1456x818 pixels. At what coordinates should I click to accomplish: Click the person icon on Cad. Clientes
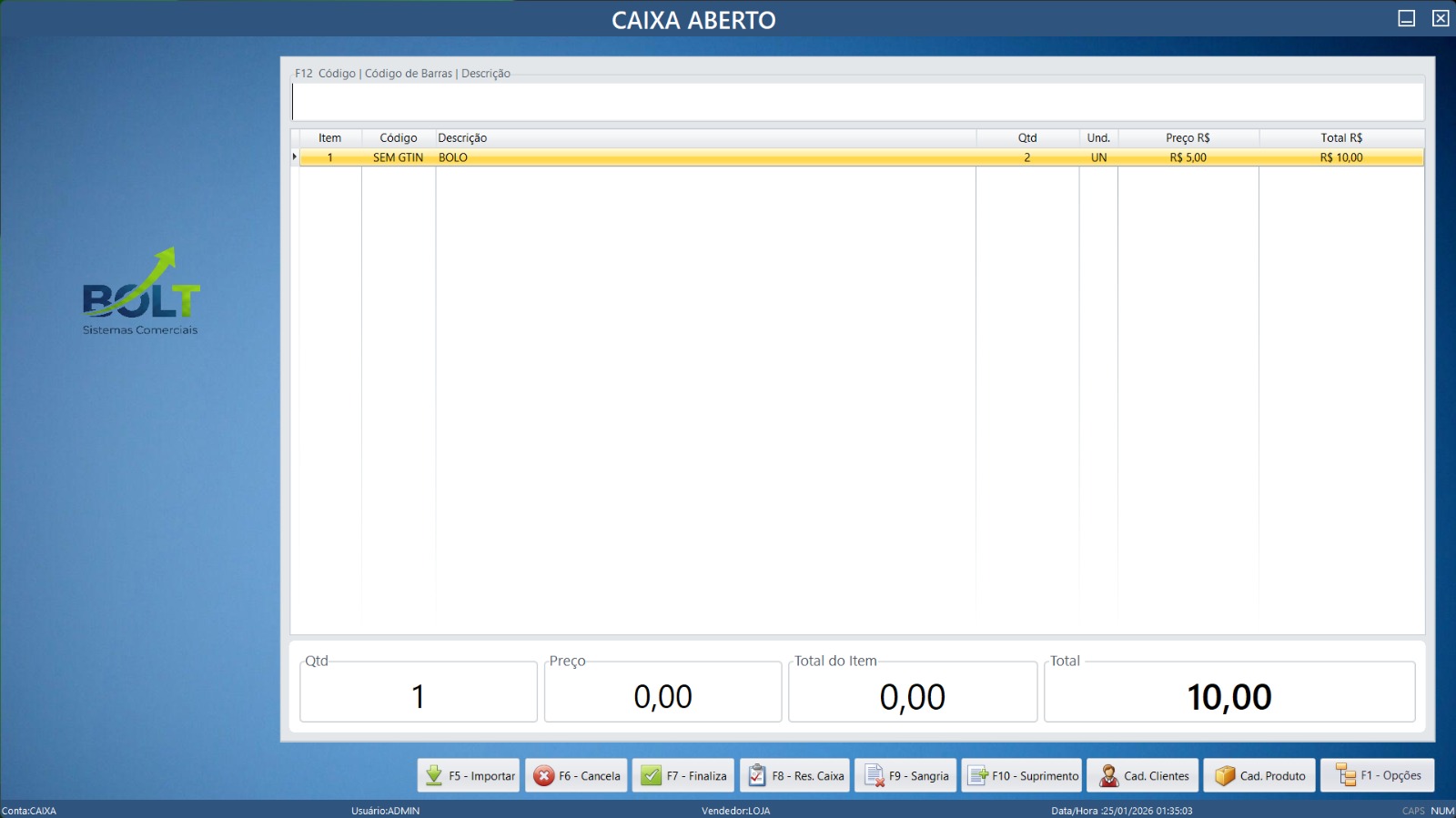tap(1108, 775)
